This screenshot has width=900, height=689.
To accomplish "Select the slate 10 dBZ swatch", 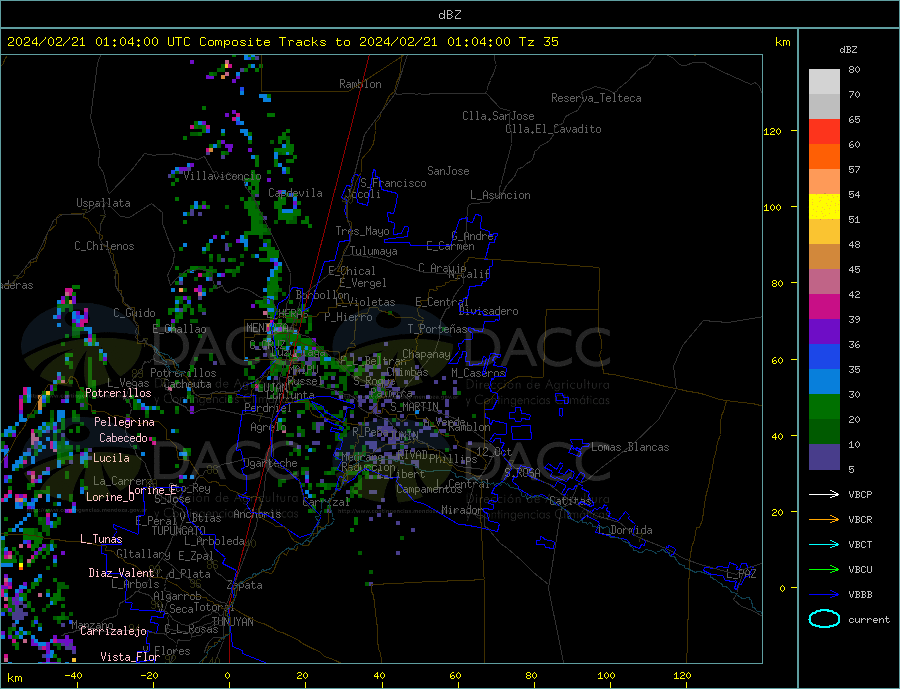I will click(x=824, y=457).
